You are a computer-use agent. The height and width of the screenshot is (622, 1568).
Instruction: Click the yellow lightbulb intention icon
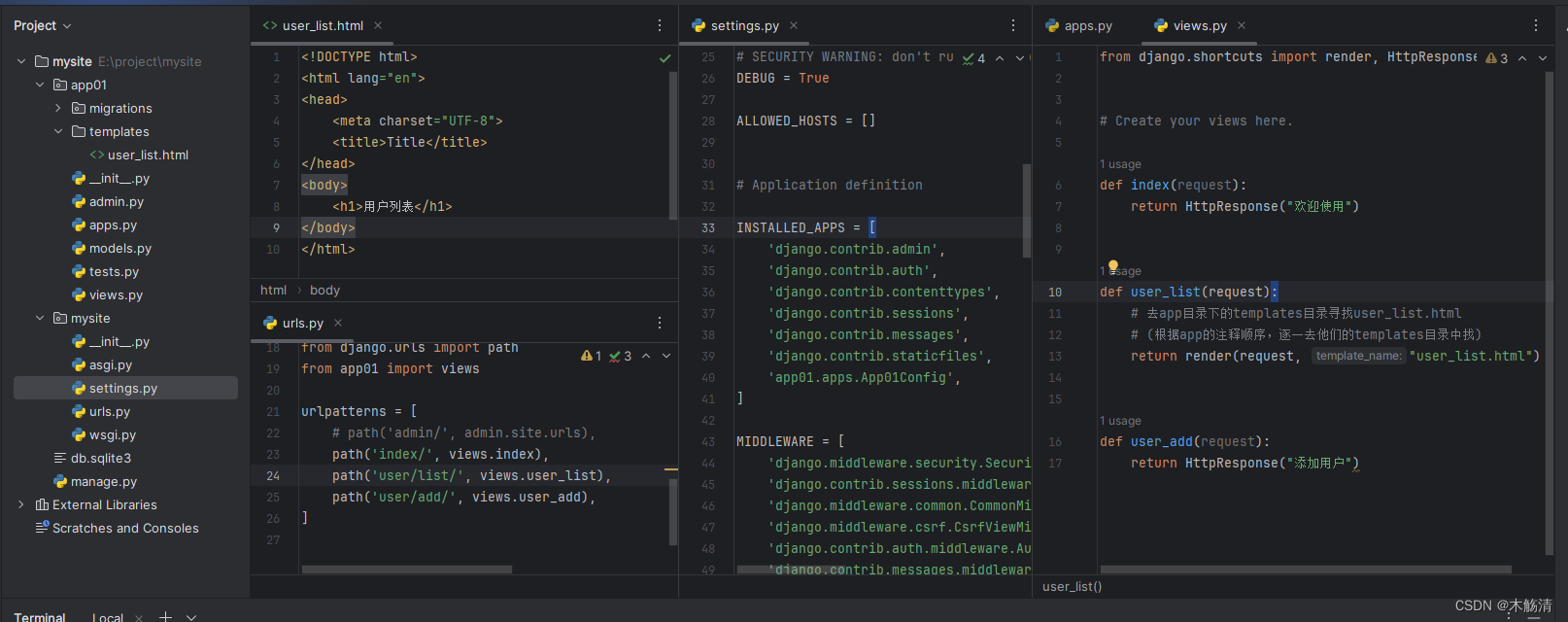tap(1113, 266)
